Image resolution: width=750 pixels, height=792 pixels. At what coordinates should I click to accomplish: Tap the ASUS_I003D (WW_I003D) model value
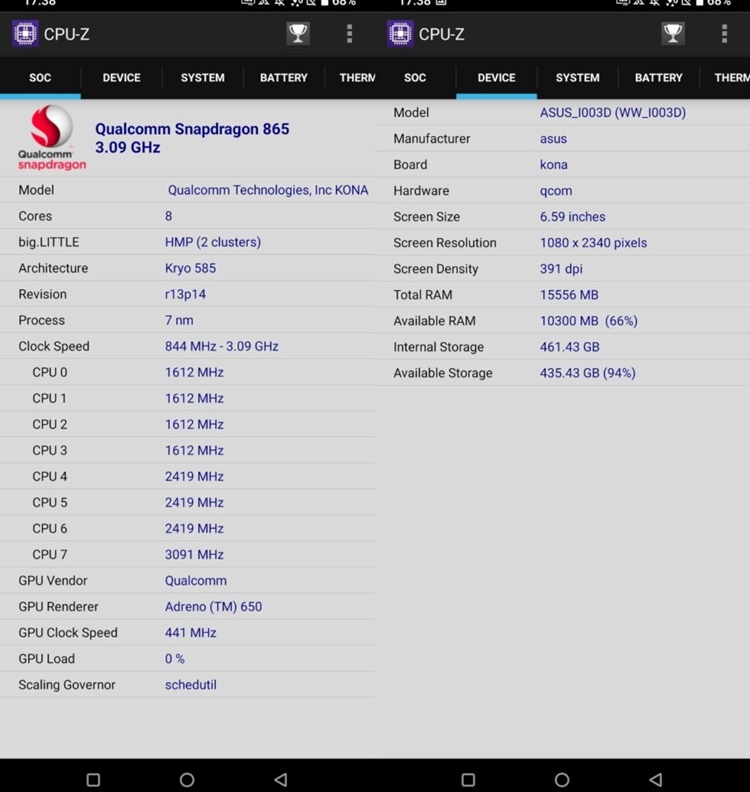[613, 113]
